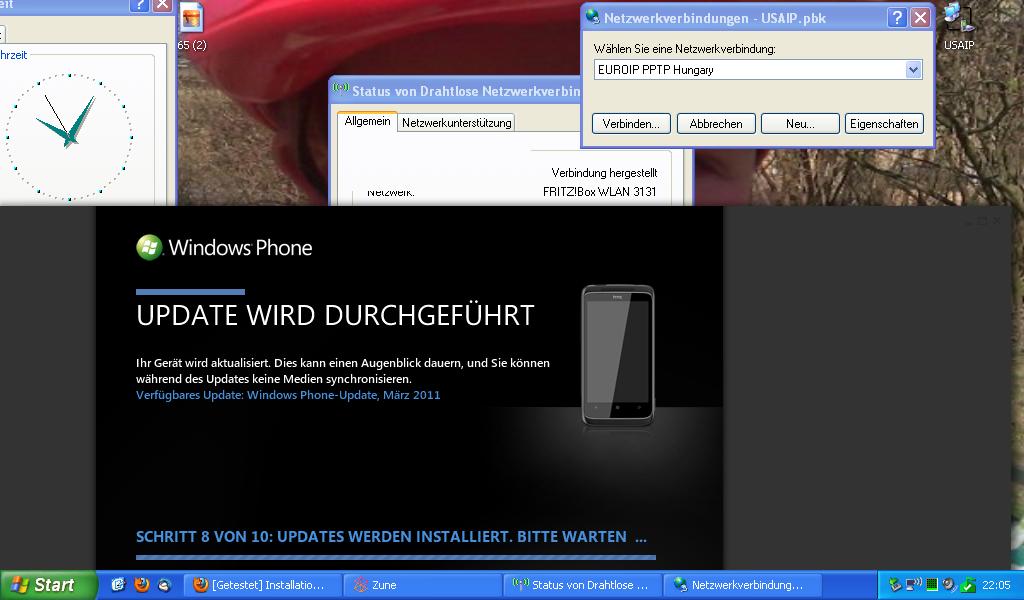Click "FRITZ!Box WLAN 3131" network name
The image size is (1024, 600).
600,191
